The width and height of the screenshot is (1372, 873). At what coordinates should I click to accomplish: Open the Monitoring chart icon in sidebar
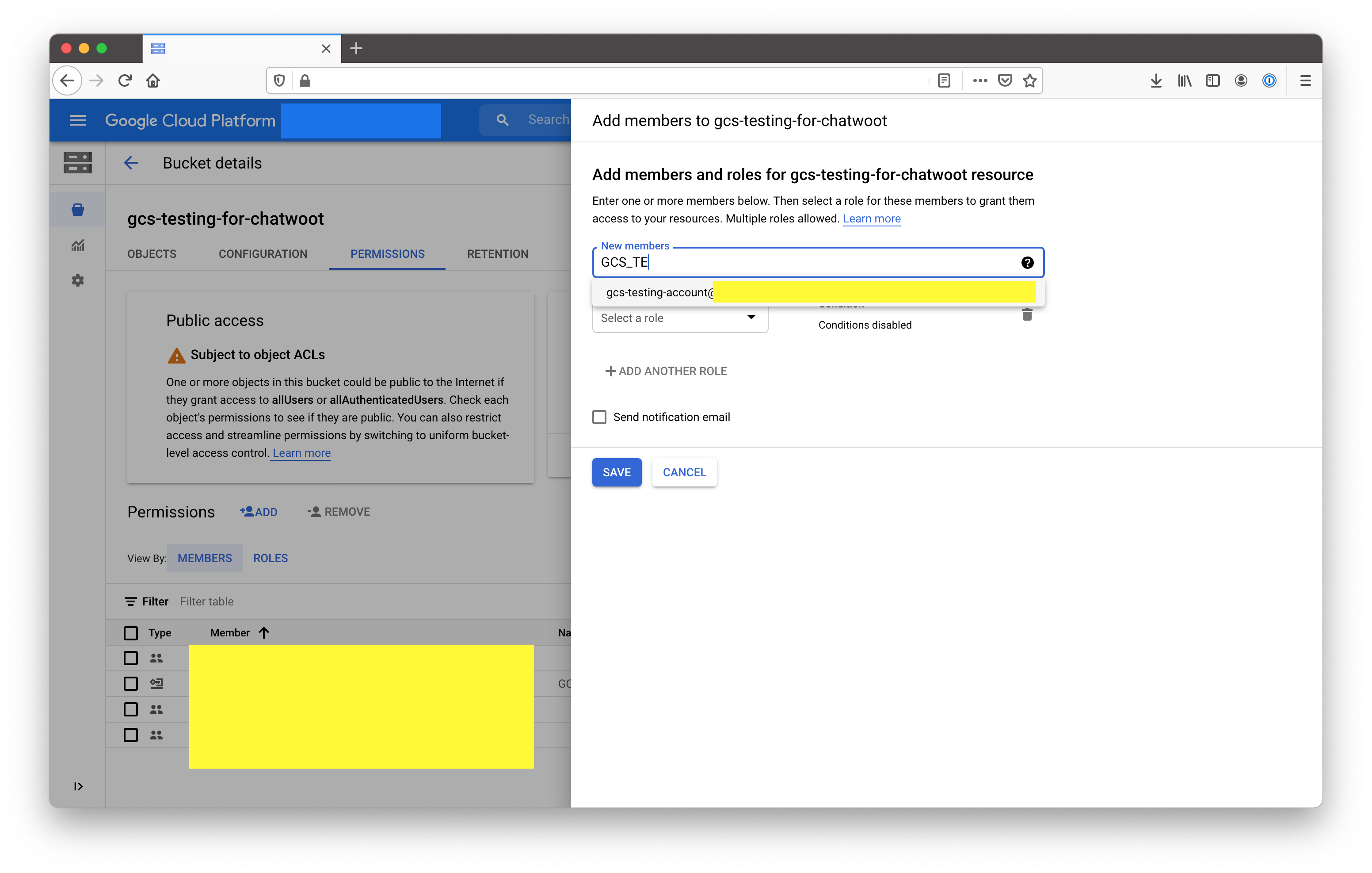(77, 245)
